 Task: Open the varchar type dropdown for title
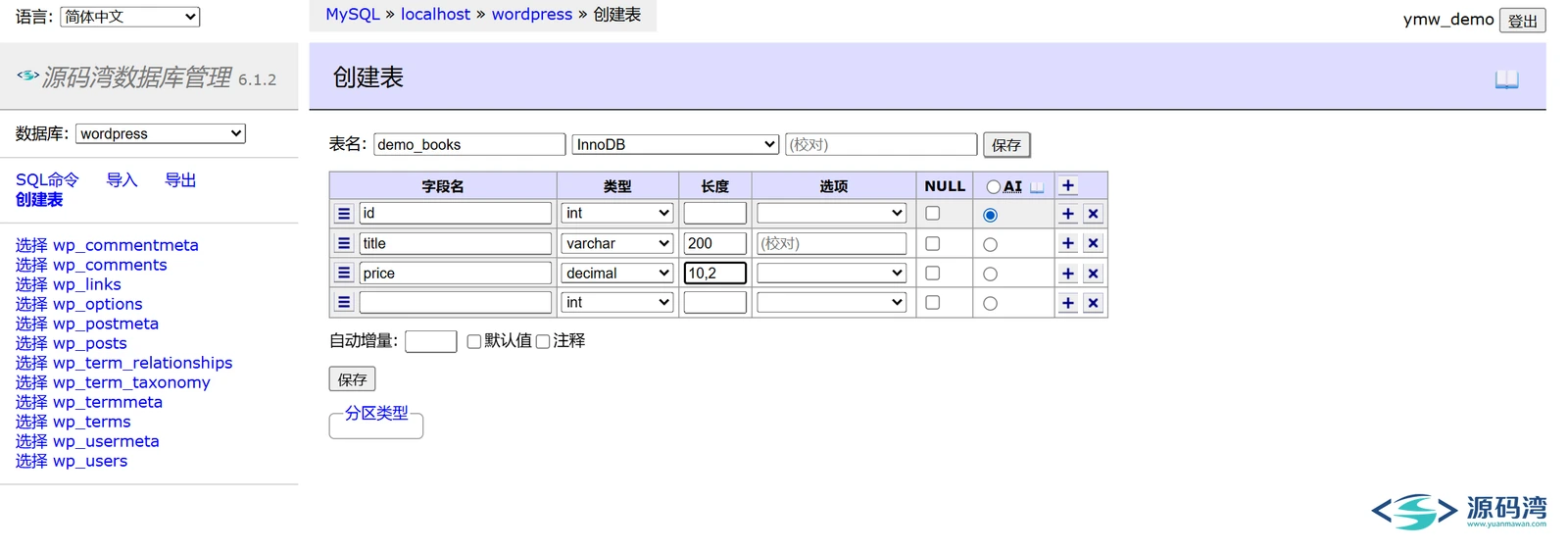click(x=617, y=243)
